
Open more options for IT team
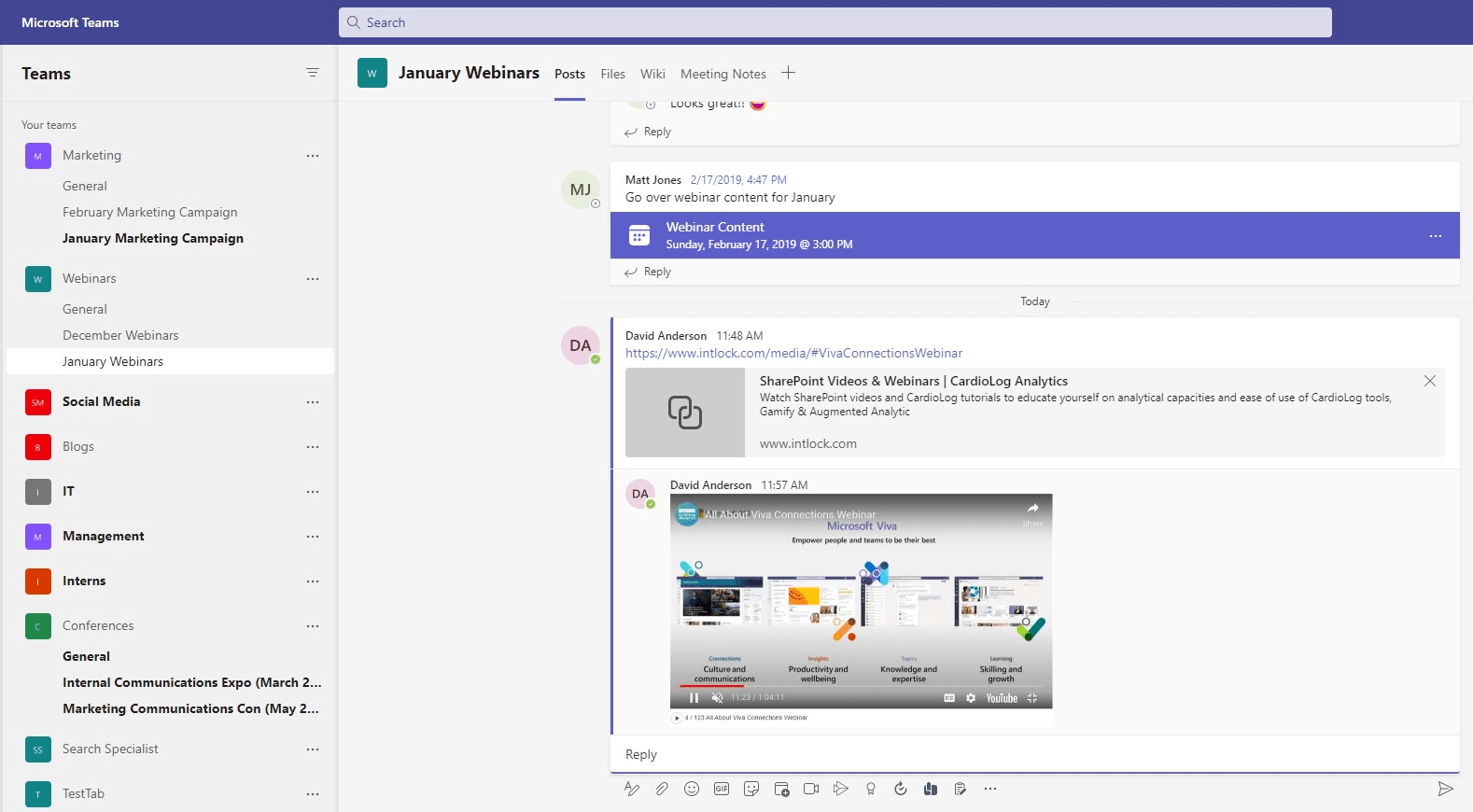(313, 492)
